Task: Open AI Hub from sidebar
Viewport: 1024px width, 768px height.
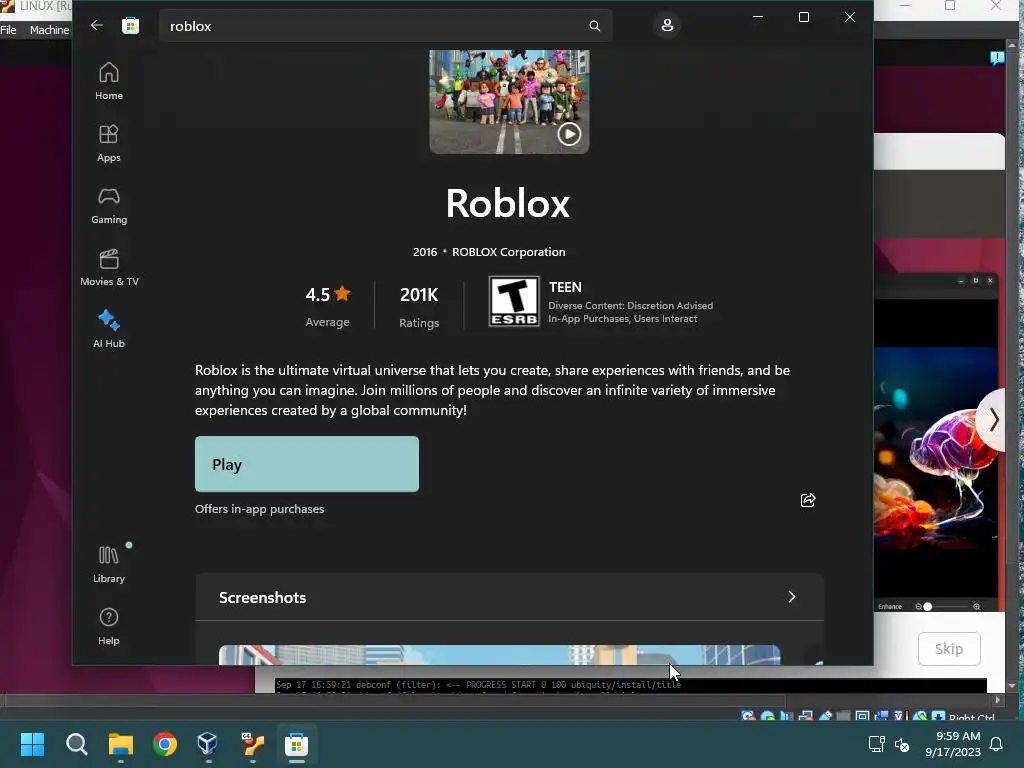Action: point(109,329)
